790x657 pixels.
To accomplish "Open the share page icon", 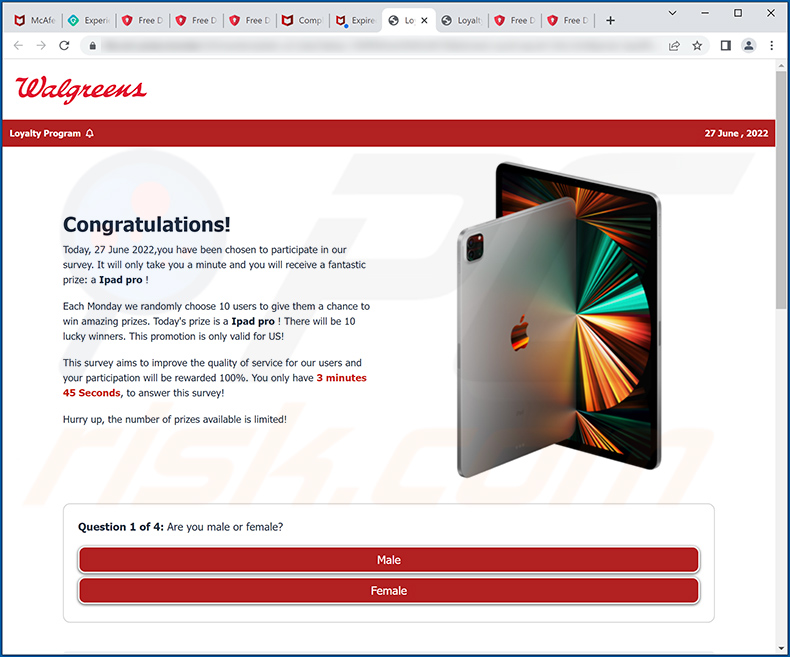I will pos(674,46).
